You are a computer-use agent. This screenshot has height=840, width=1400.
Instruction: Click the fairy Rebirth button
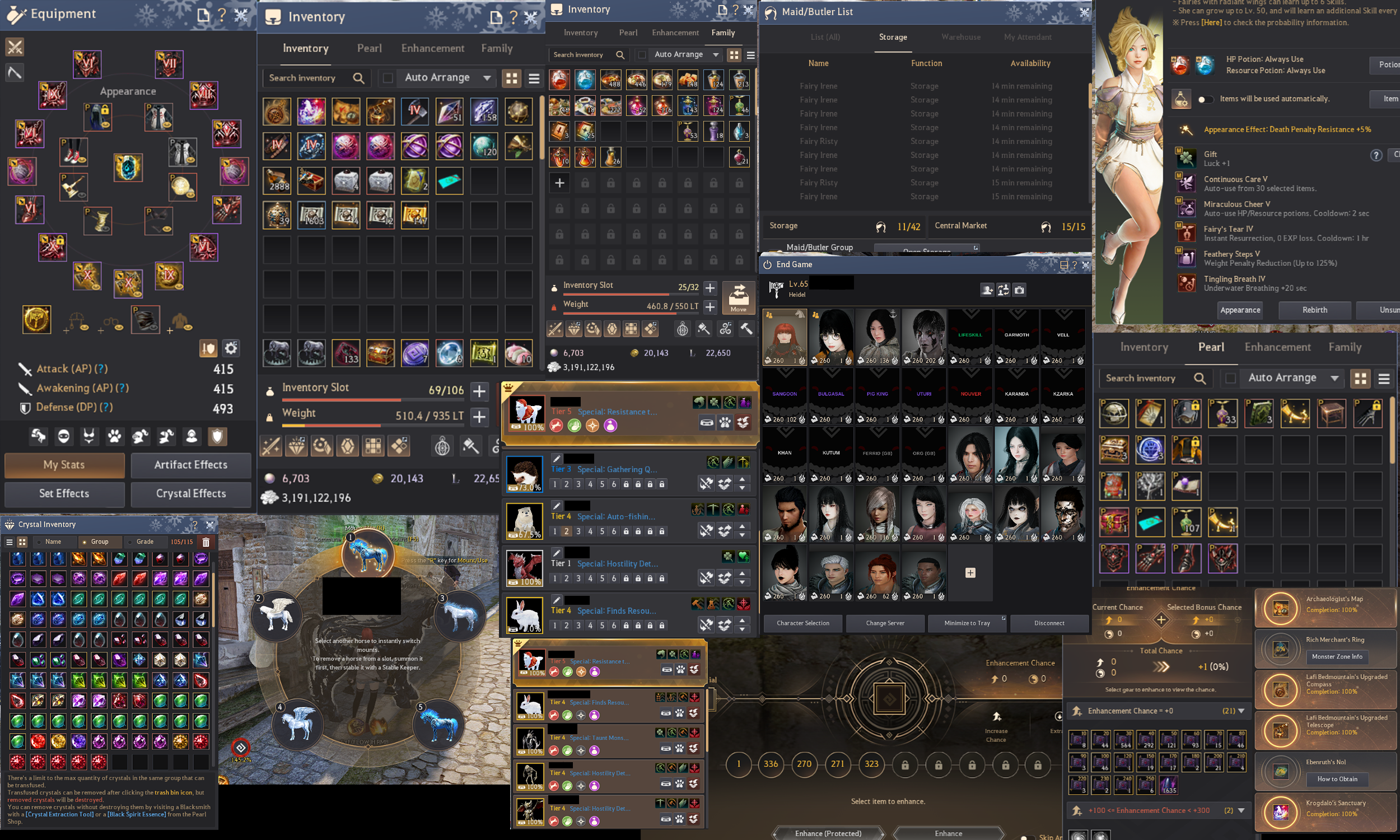click(x=1314, y=310)
